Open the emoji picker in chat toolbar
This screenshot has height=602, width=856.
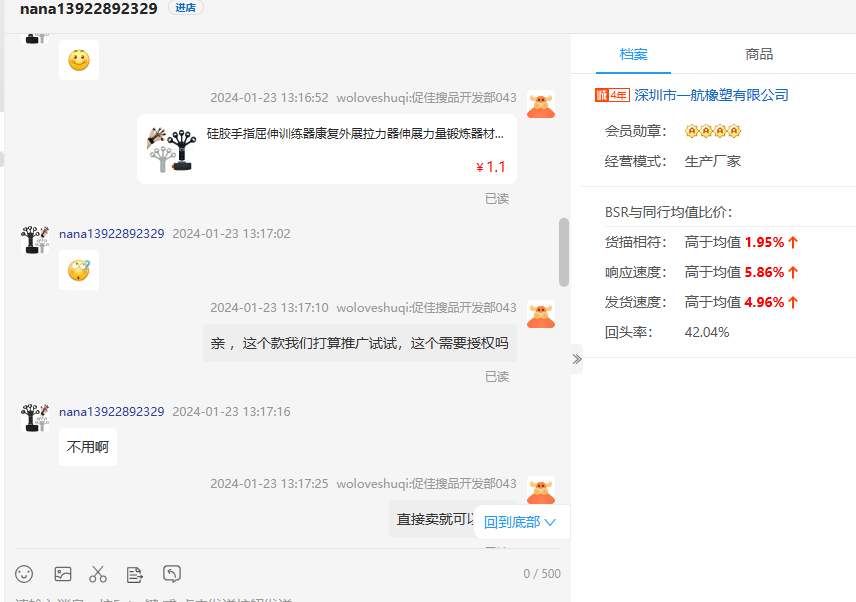pos(24,574)
